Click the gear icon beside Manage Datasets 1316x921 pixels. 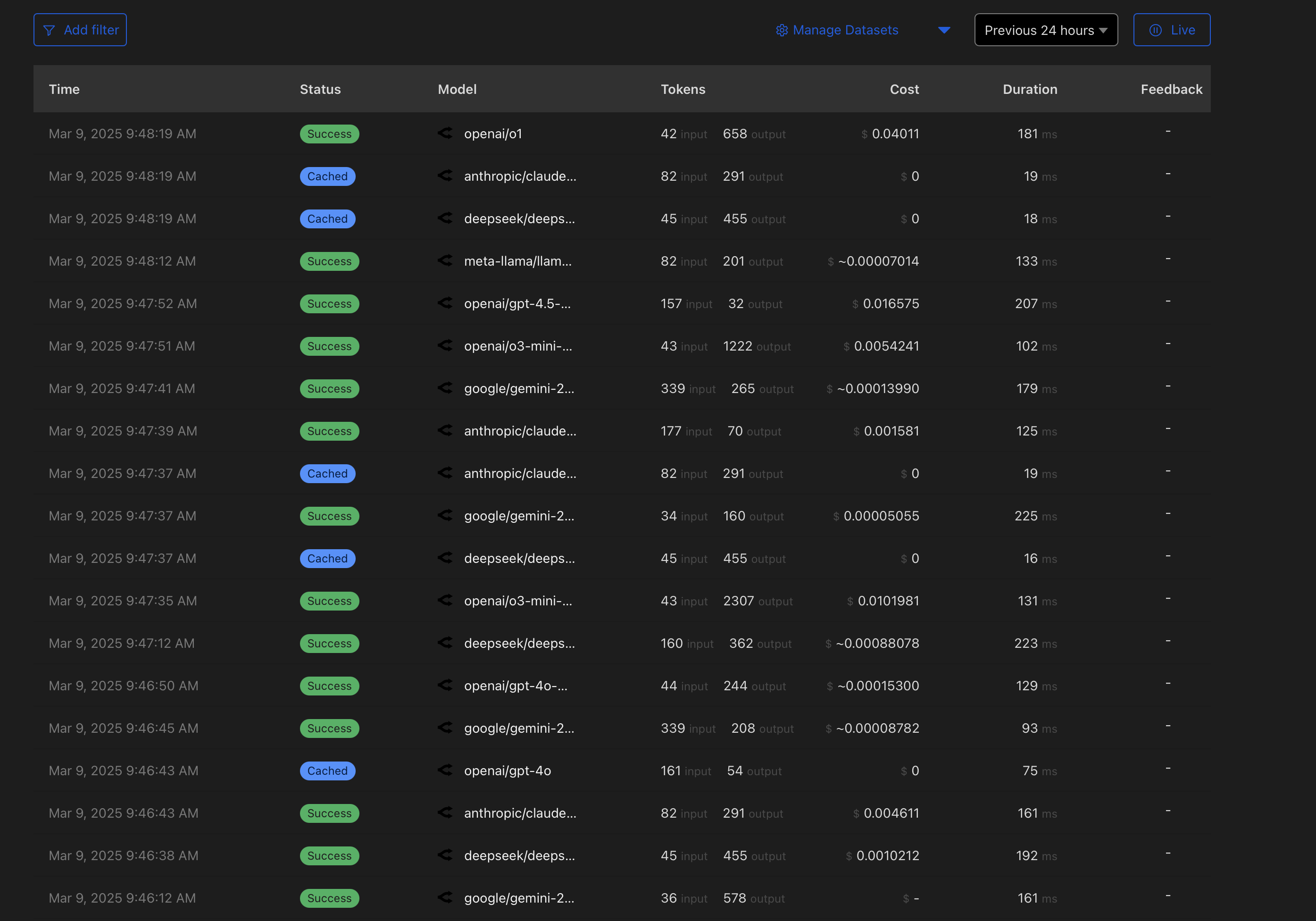click(x=781, y=30)
